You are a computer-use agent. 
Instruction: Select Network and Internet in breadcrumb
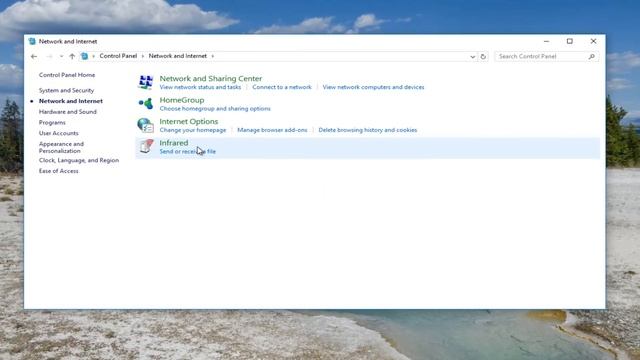(x=178, y=56)
